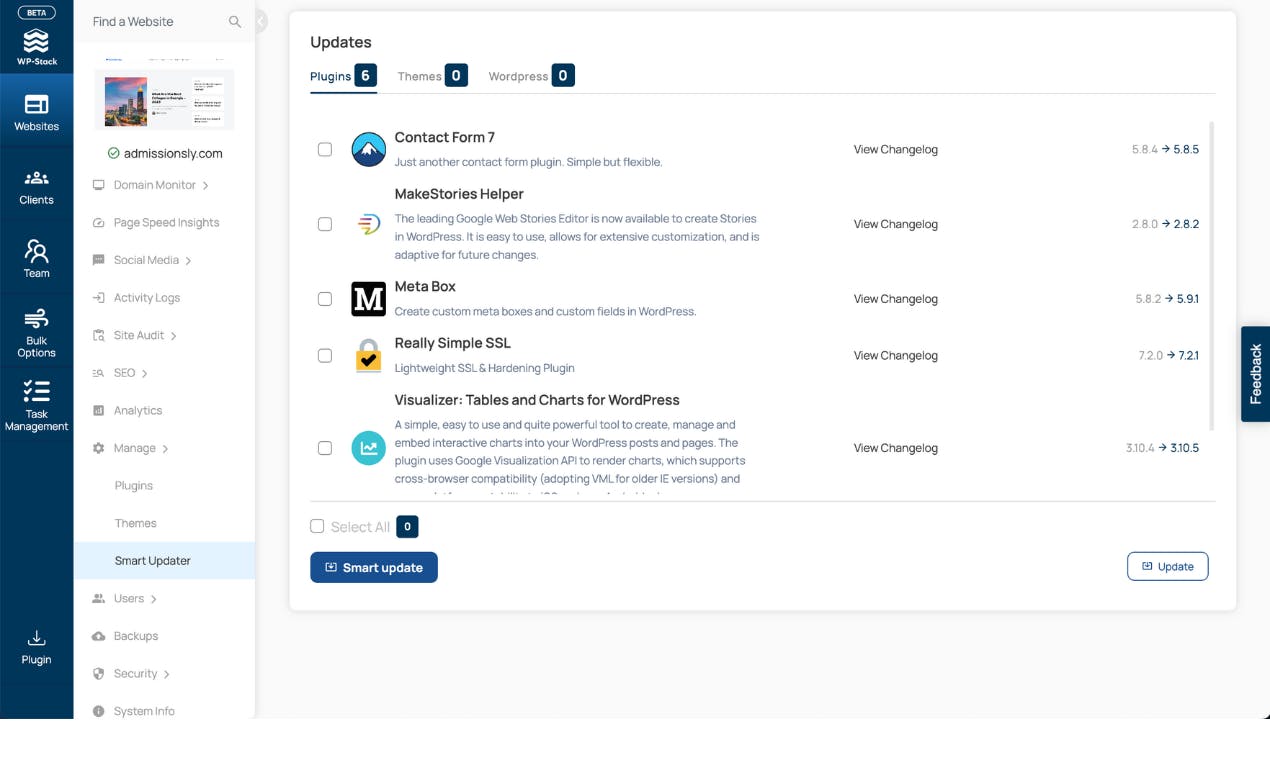View Changelog for the Visualizer plugin
Viewport: 1270px width, 760px height.
[x=895, y=448]
